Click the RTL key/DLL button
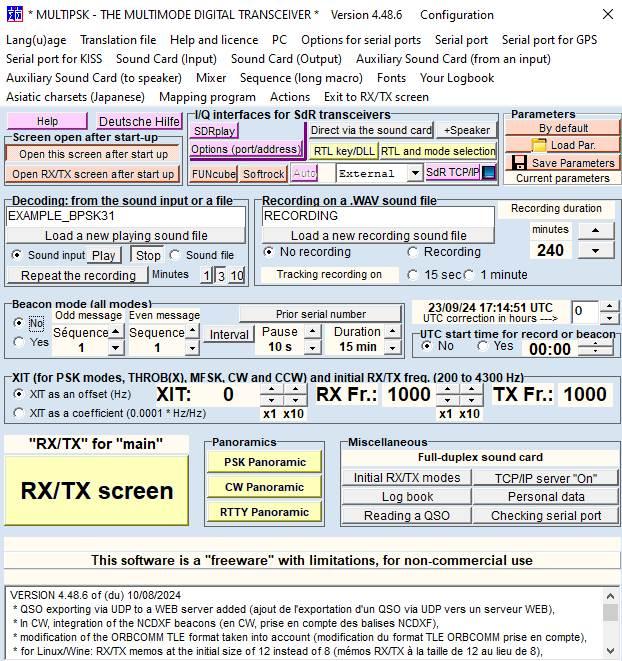 coord(344,151)
